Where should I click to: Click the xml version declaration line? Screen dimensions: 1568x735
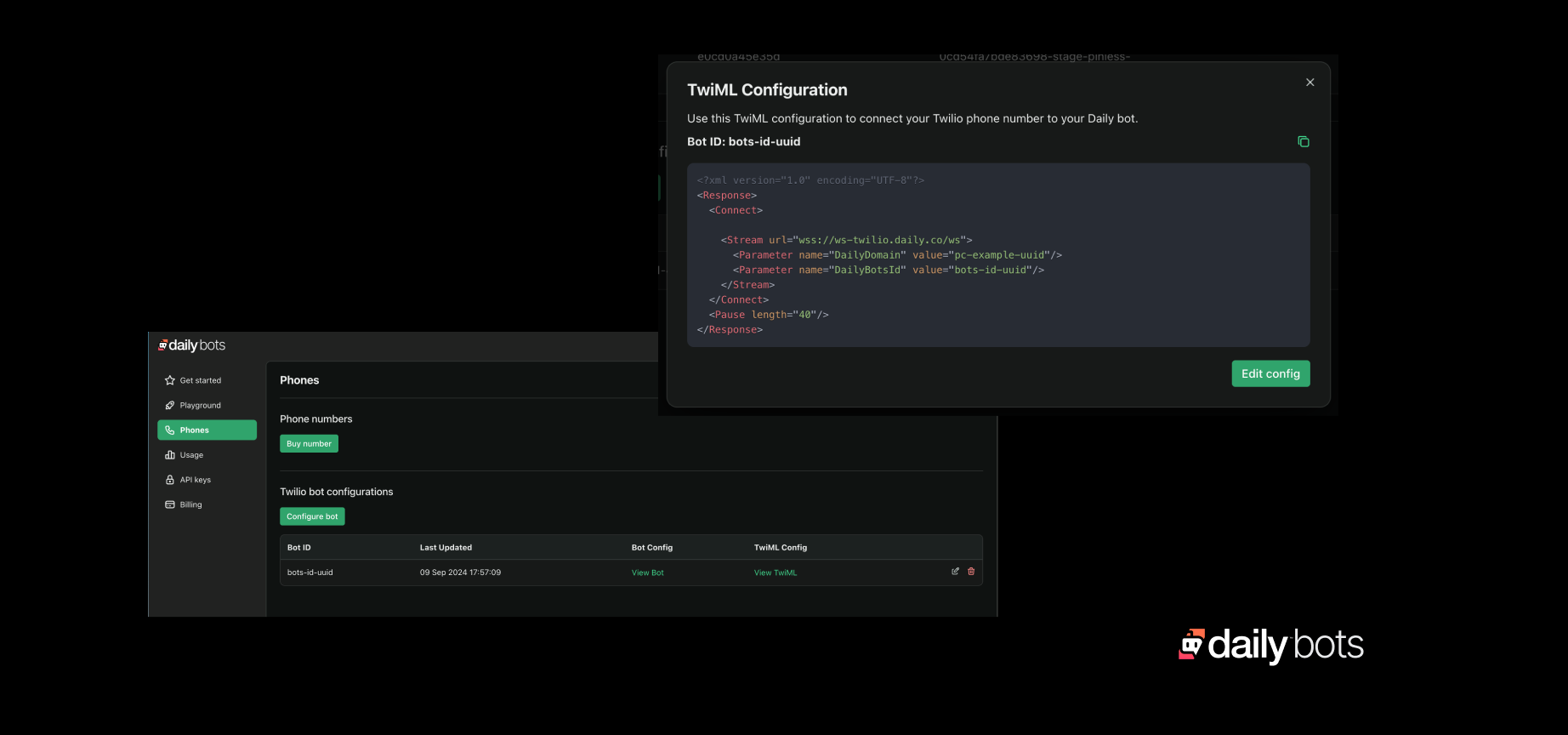[810, 180]
